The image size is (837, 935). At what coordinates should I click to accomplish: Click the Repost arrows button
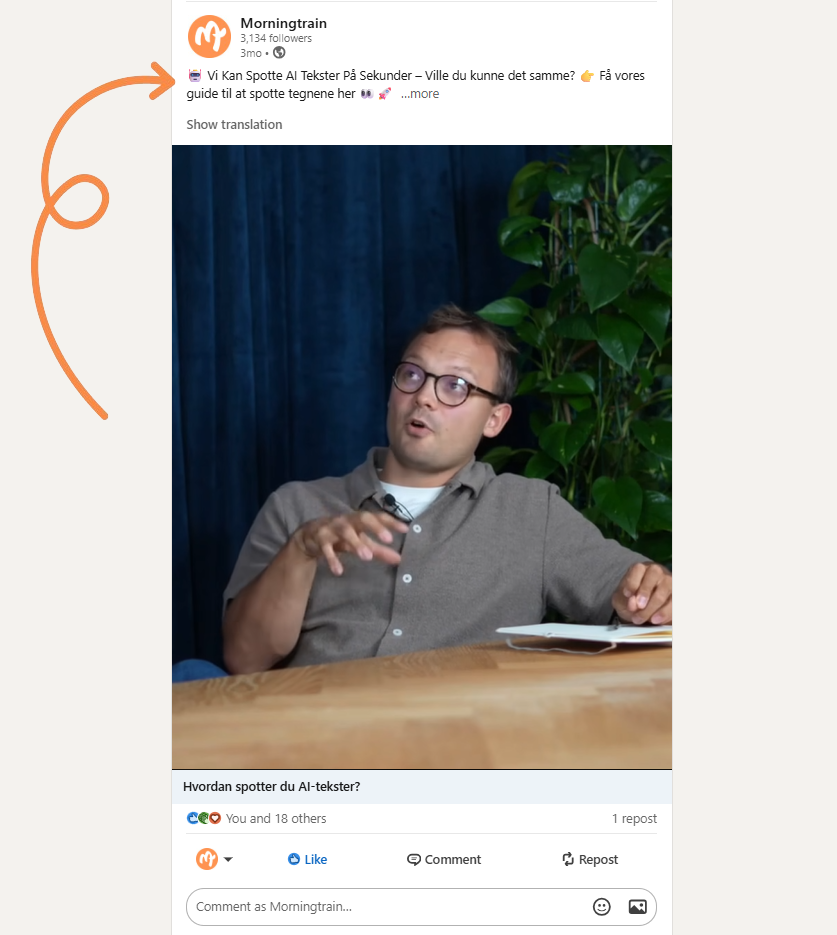click(x=590, y=859)
